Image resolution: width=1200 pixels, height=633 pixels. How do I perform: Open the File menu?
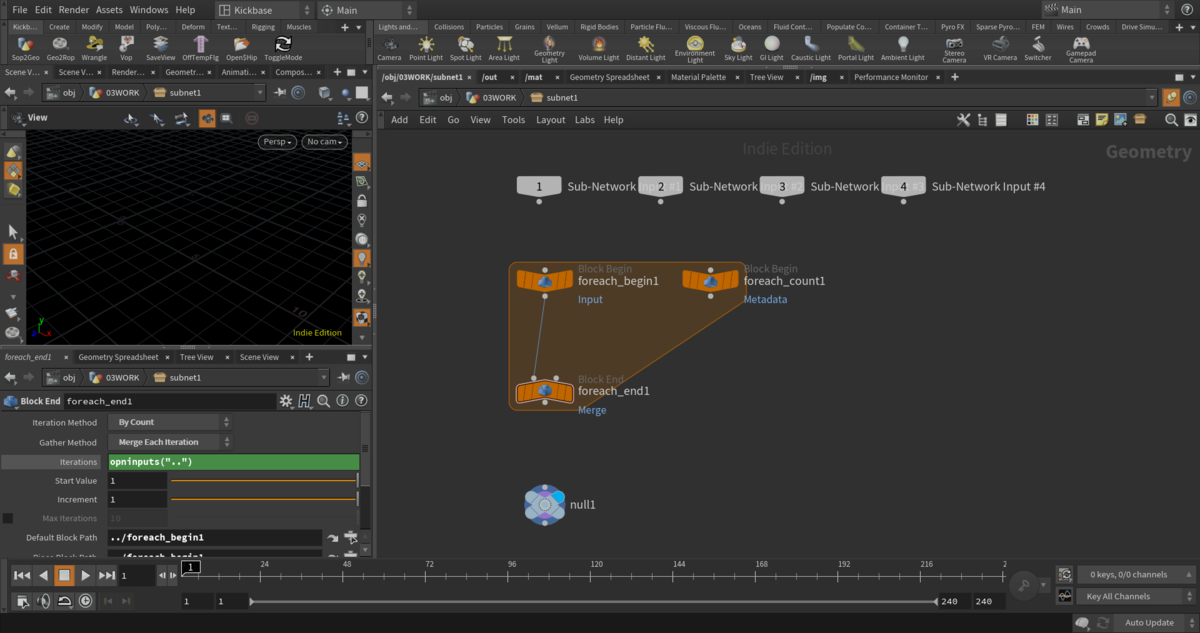(20, 9)
